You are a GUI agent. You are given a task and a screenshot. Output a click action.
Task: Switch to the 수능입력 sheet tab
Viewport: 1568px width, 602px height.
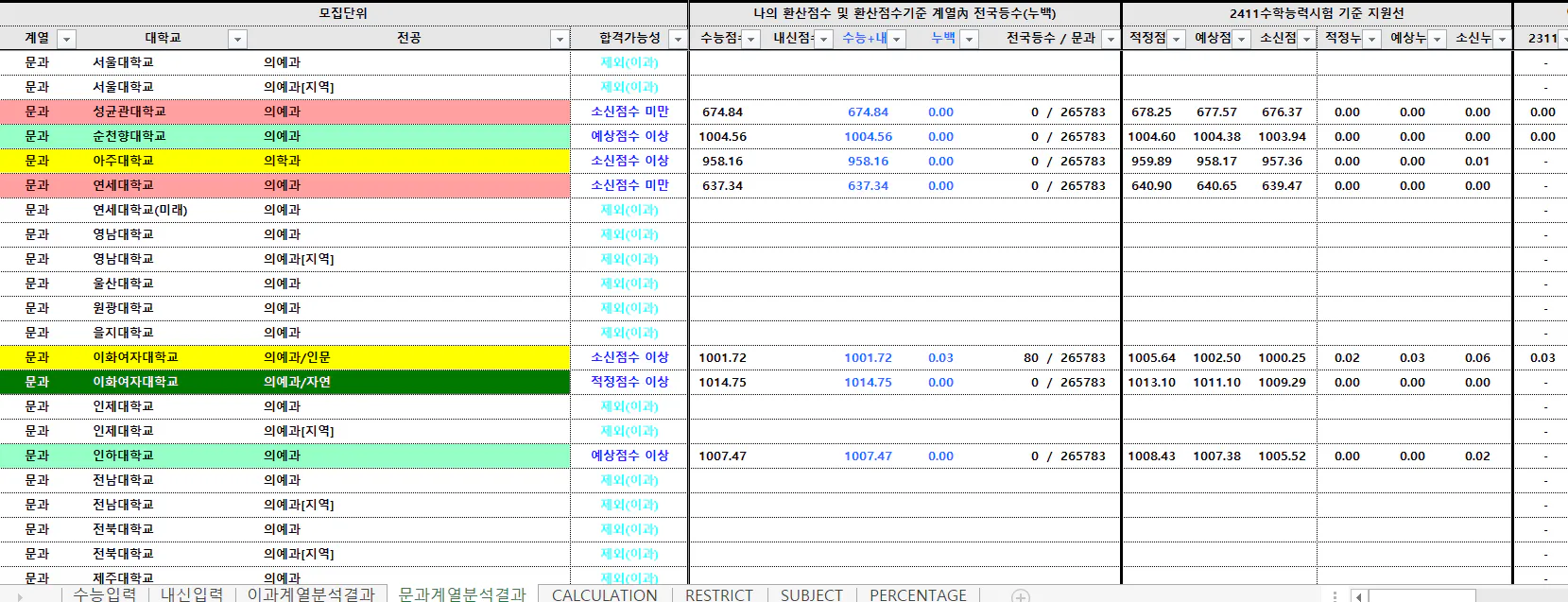(105, 594)
